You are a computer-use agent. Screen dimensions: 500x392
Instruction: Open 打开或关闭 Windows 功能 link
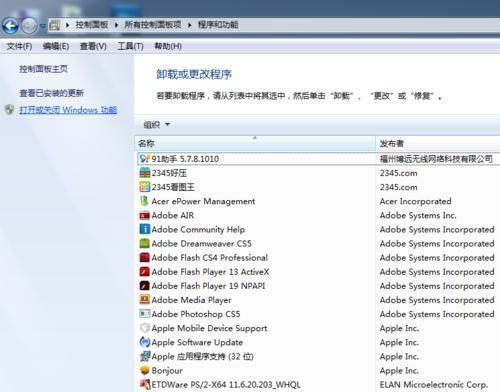tap(68, 110)
